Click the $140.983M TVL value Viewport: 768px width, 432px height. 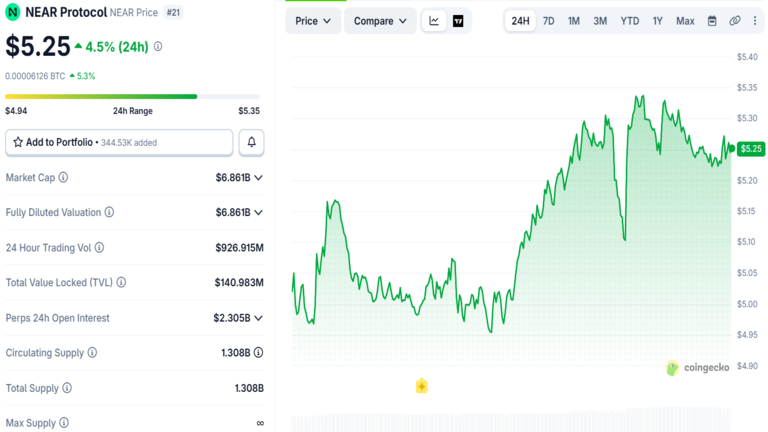pos(239,283)
